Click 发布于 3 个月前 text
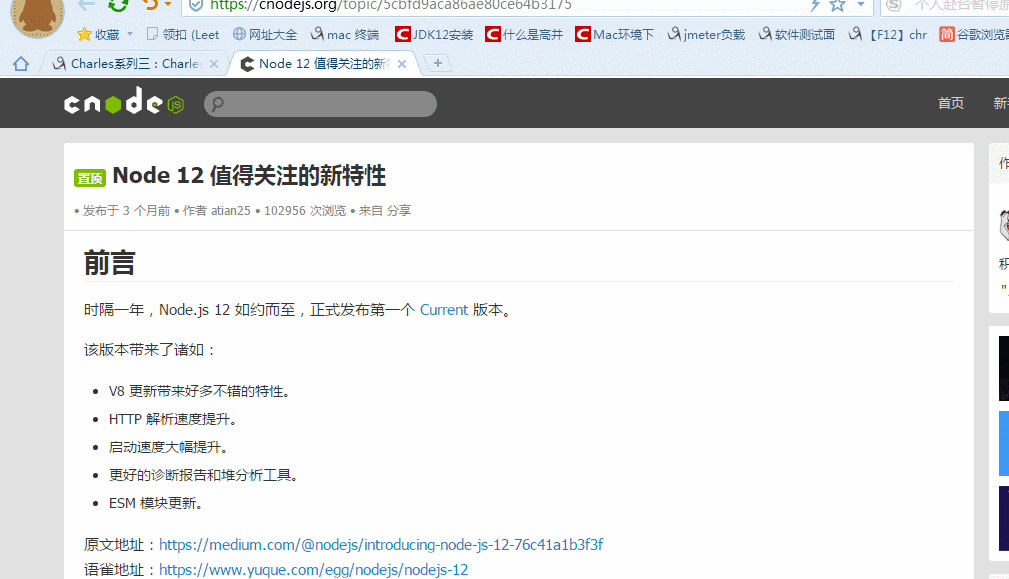This screenshot has width=1009, height=579. click(126, 210)
